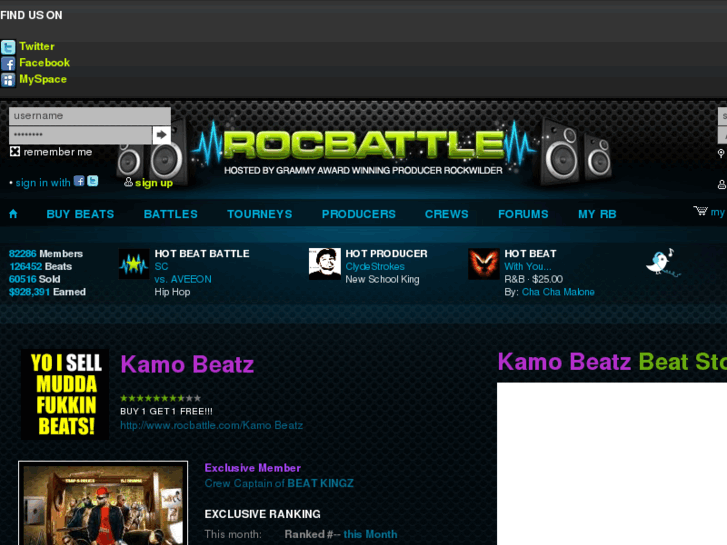Toggle the remember me checkbox
The image size is (727, 545).
click(x=15, y=152)
